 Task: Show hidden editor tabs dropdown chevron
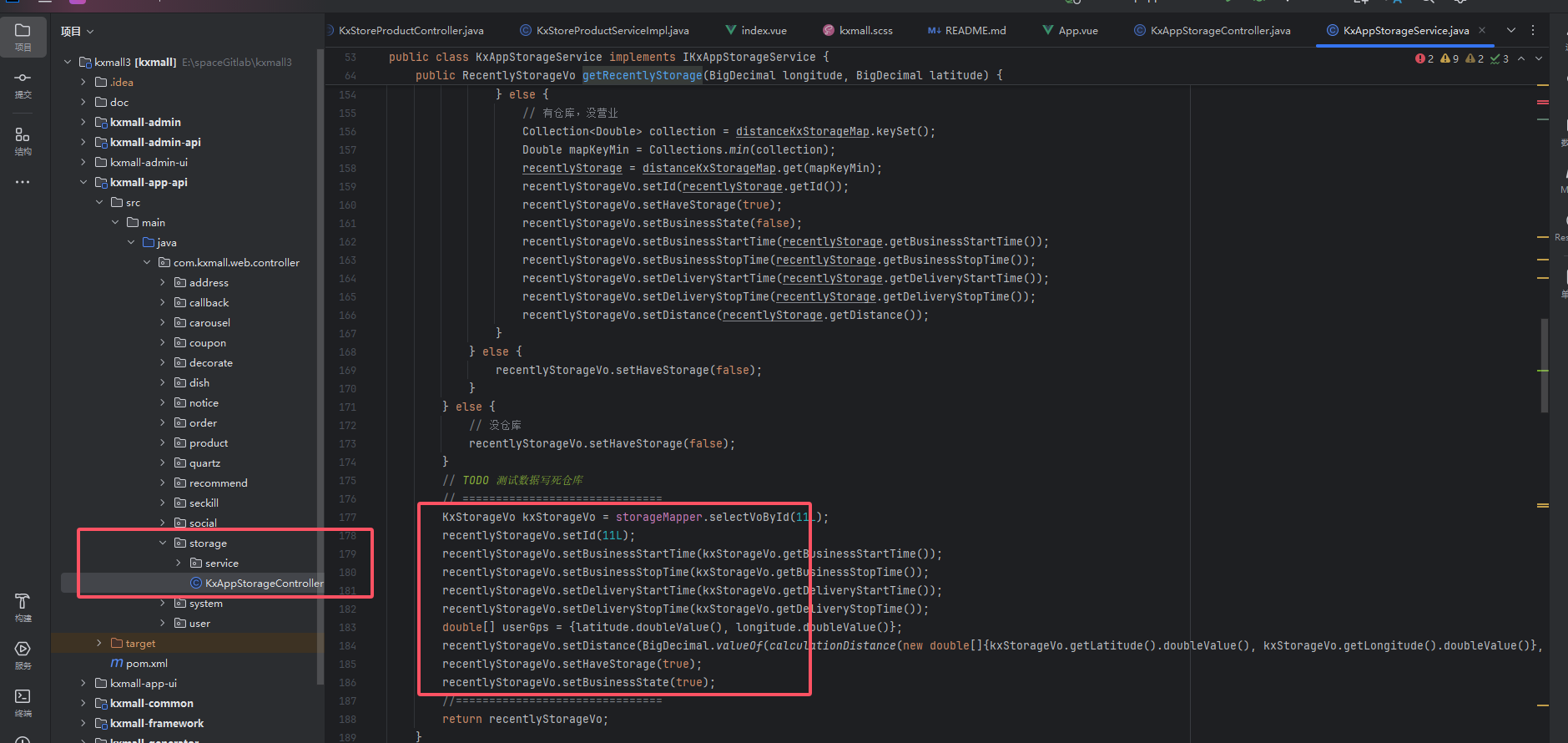(1511, 30)
